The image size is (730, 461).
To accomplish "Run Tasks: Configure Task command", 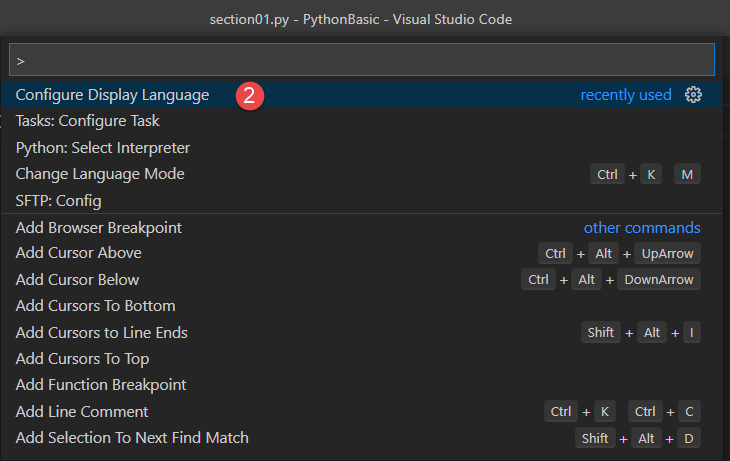I will click(x=88, y=121).
